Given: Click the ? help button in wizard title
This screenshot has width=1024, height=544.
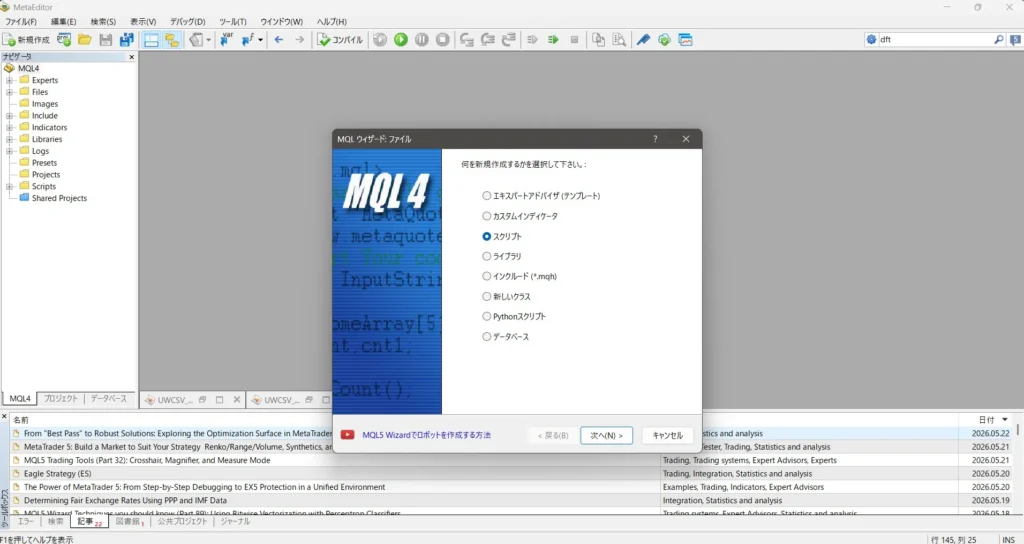Looking at the screenshot, I should click(655, 138).
